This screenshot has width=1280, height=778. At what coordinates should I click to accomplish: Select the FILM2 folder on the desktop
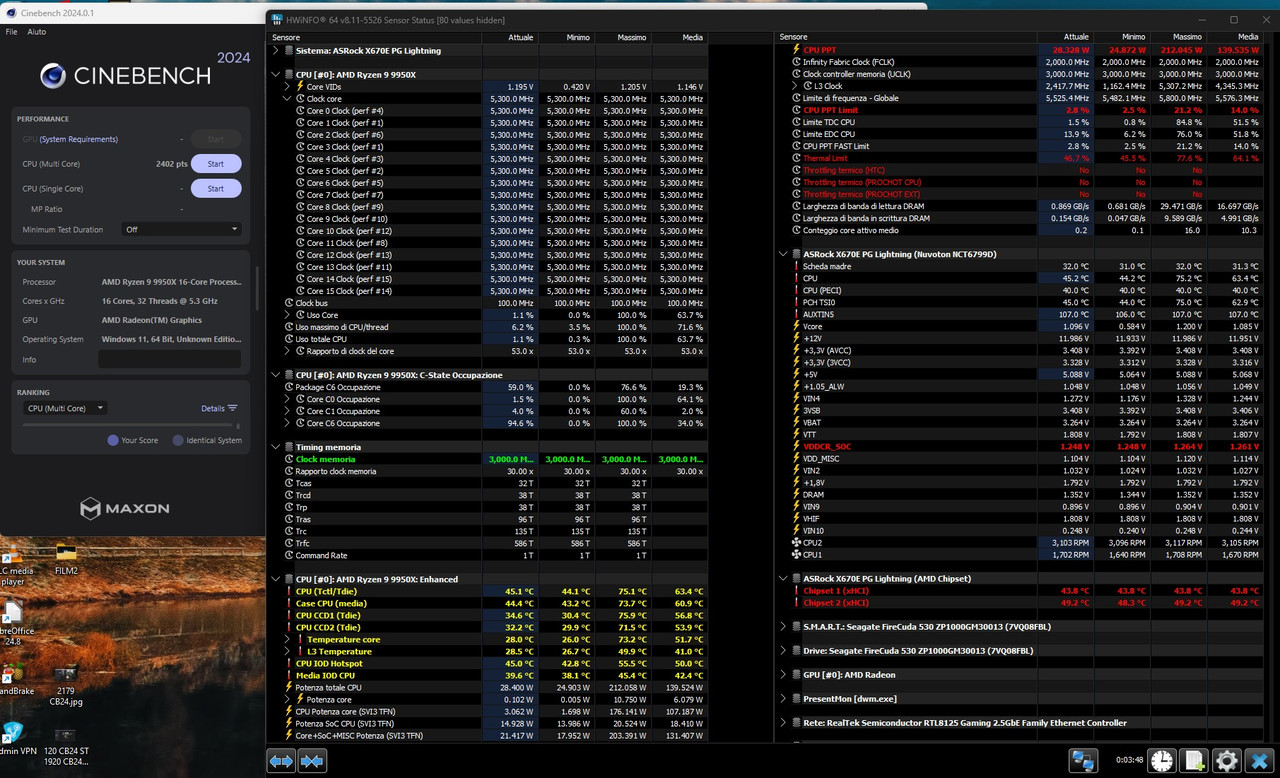point(66,560)
